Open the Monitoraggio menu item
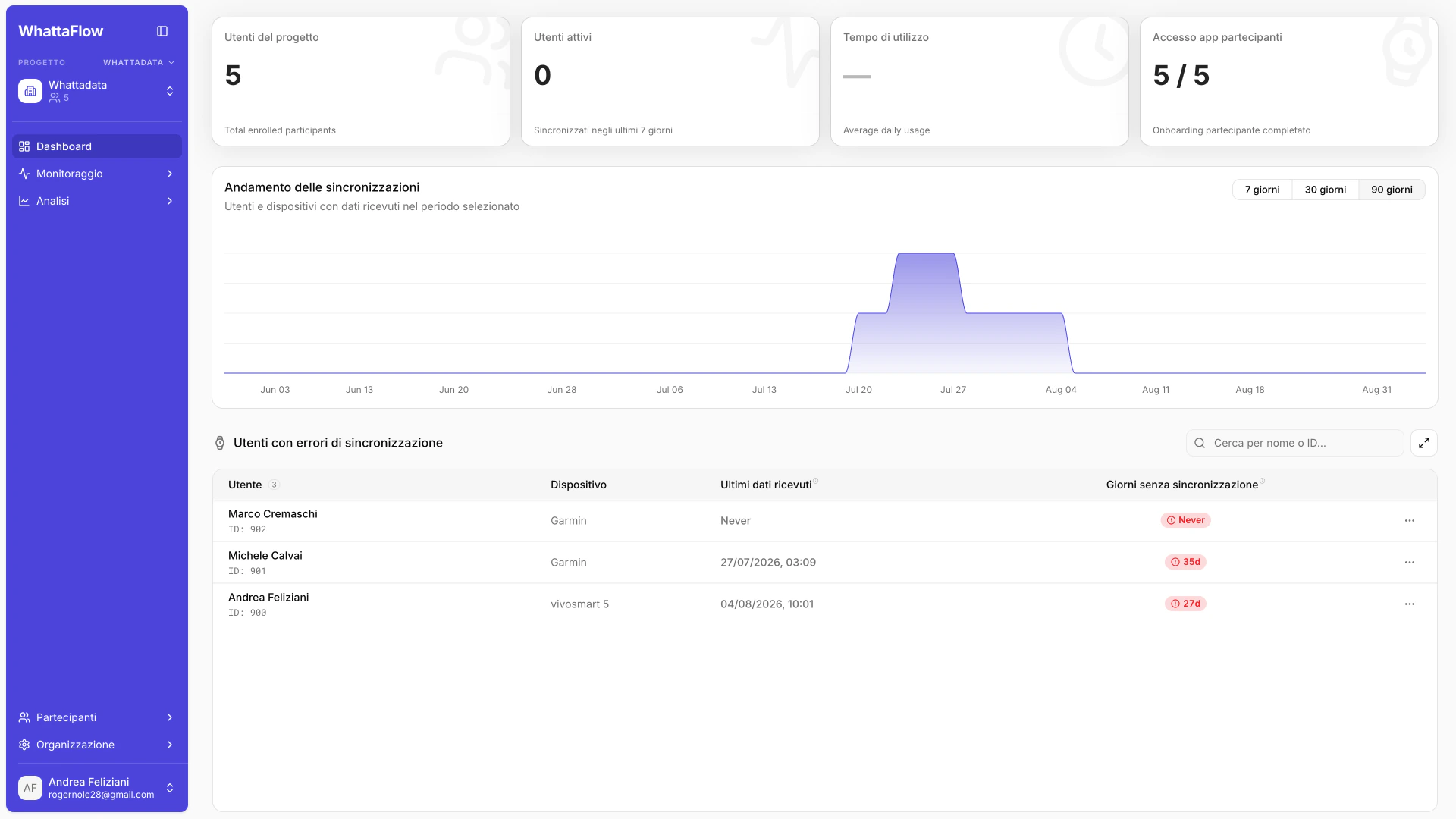 [97, 174]
